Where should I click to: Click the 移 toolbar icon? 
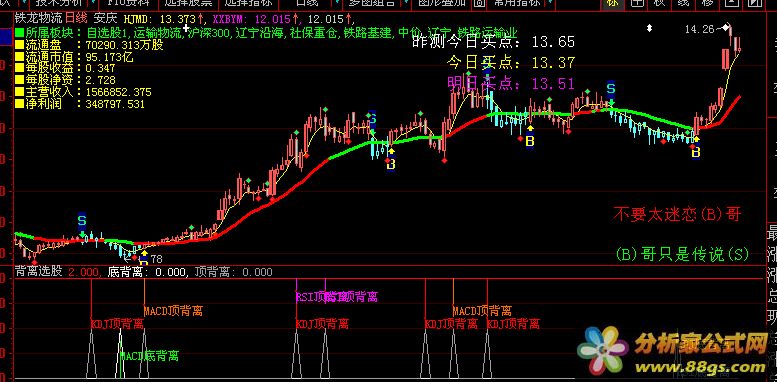[707, 3]
